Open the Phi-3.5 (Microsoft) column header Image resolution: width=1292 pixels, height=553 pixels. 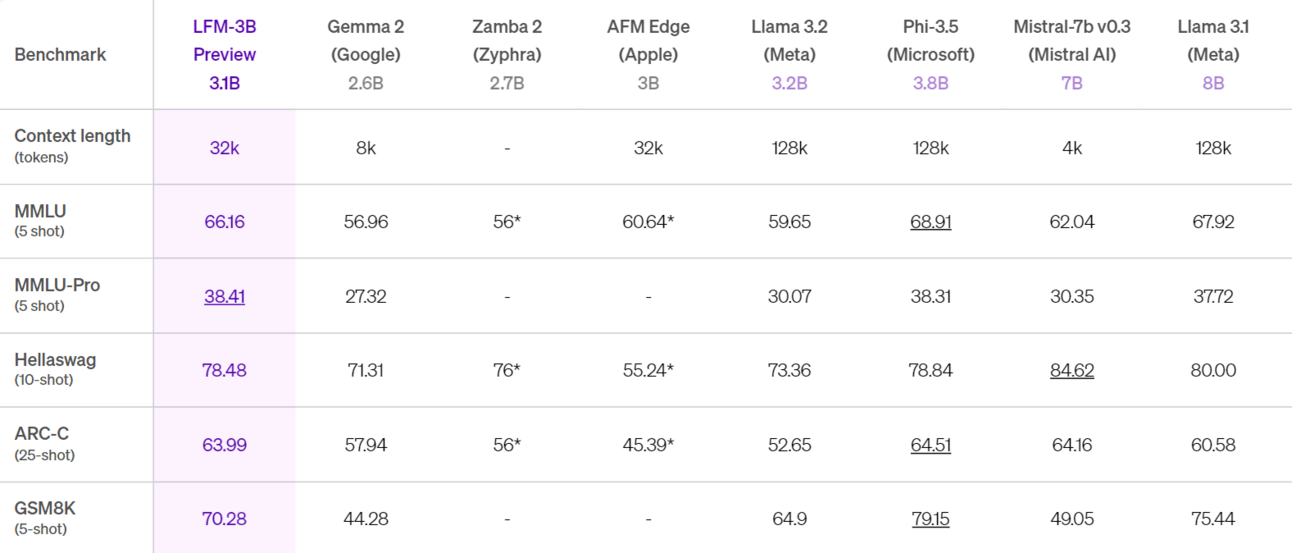click(930, 54)
